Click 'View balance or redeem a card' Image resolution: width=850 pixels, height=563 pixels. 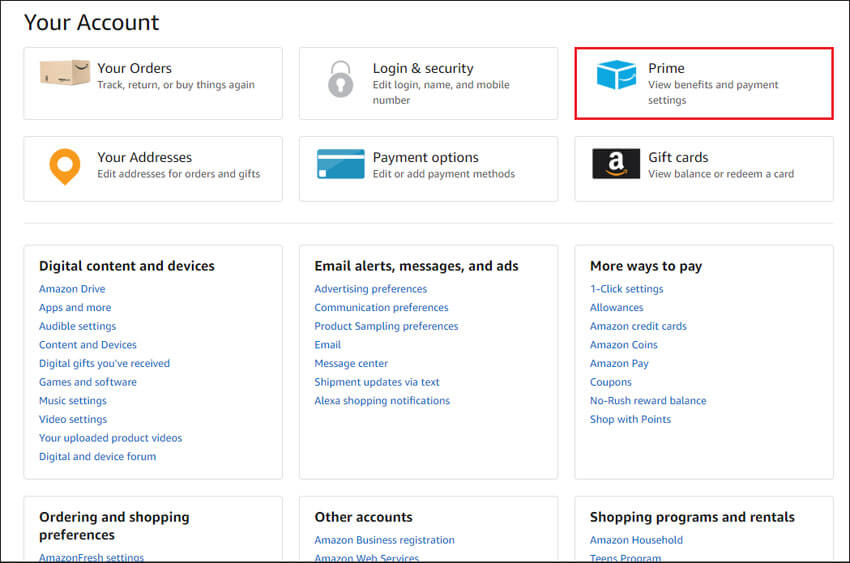pyautogui.click(x=721, y=174)
